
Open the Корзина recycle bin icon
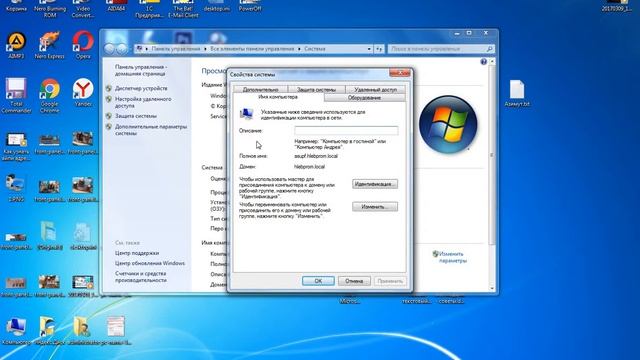[x=16, y=5]
